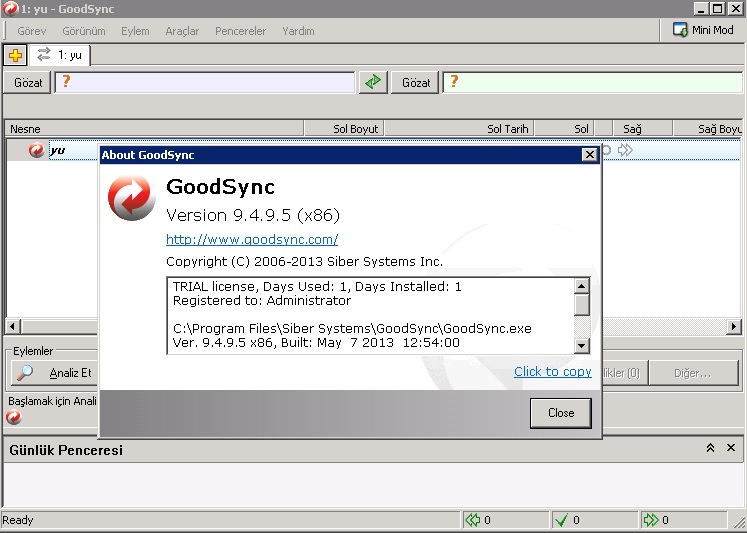Click the right-arrows counter icon in status bar

pos(650,520)
